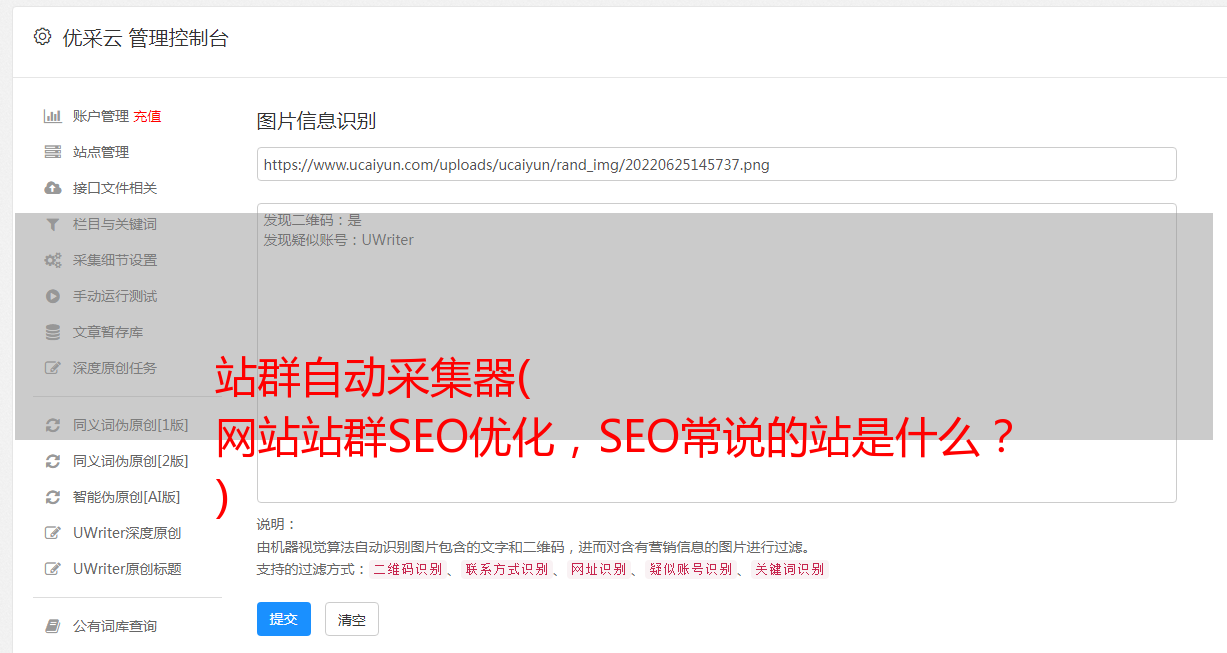Click the refresh icon for 智能伪原创[AI版]
This screenshot has height=653, width=1227.
point(53,497)
